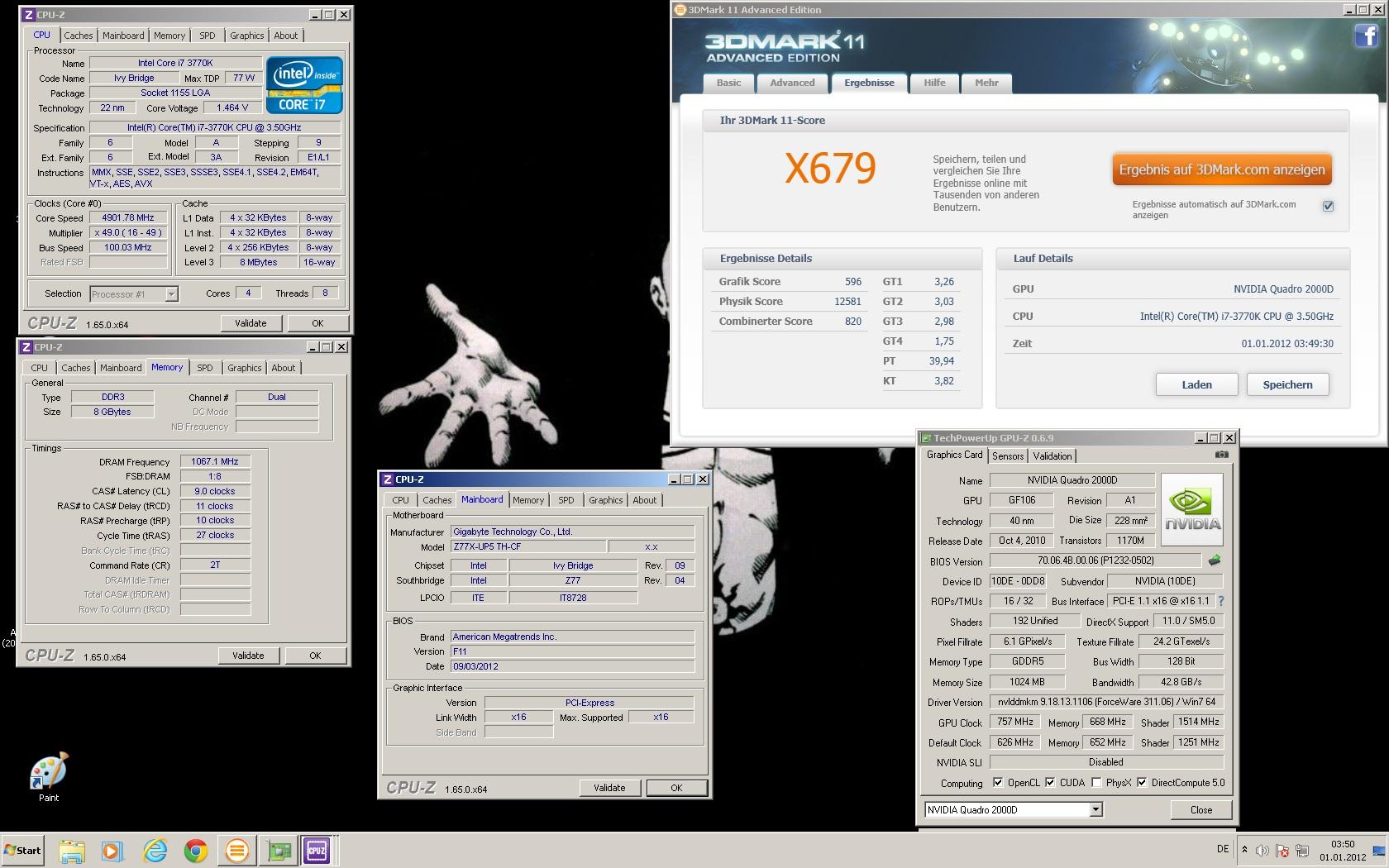Click the GPU Clock 757 MHz field
The height and width of the screenshot is (868, 1389).
1014,723
